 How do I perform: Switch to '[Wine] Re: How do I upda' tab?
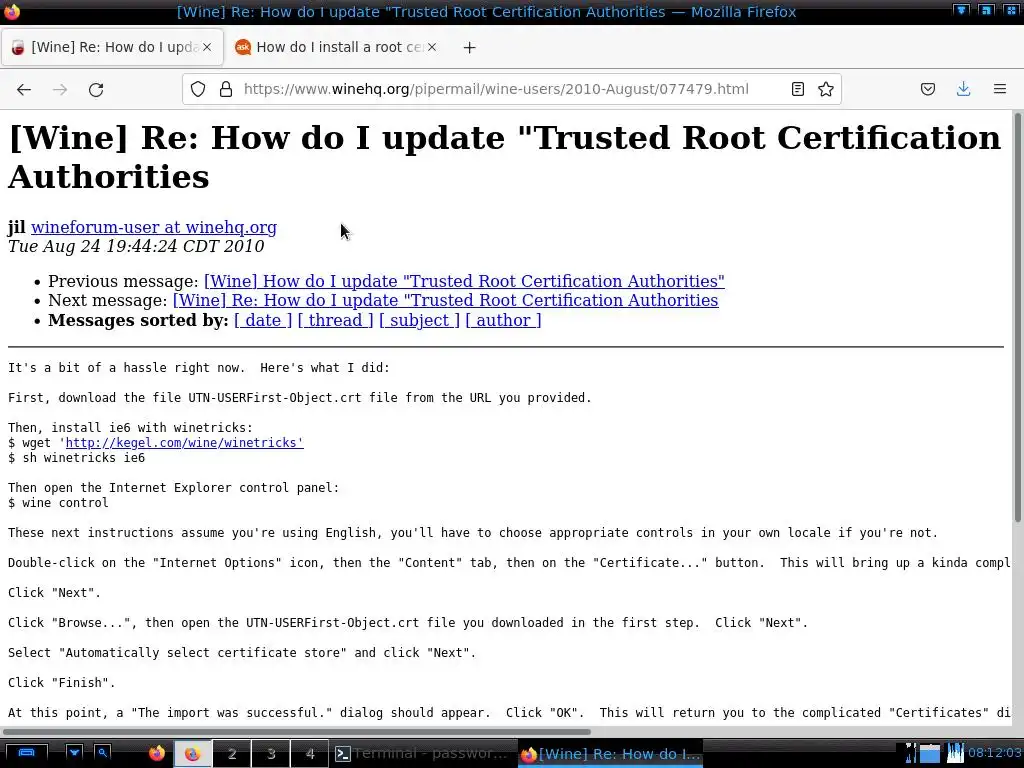[112, 47]
